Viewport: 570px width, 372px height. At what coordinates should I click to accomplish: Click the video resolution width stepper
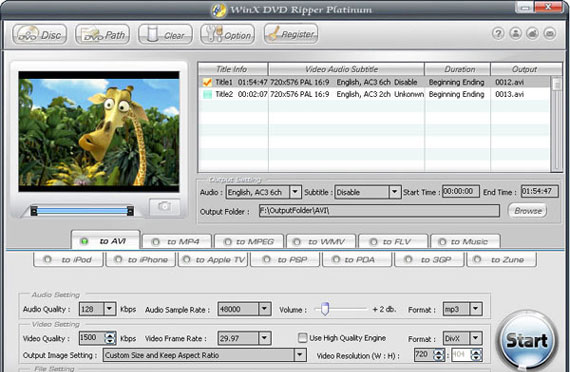(439, 355)
